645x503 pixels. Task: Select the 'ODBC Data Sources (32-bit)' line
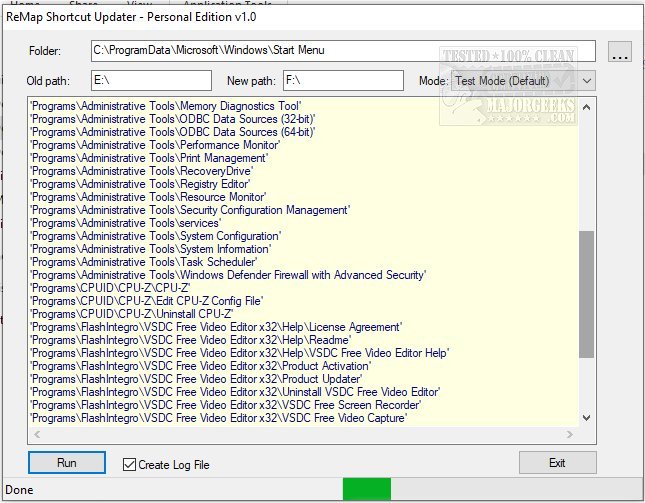[x=173, y=119]
